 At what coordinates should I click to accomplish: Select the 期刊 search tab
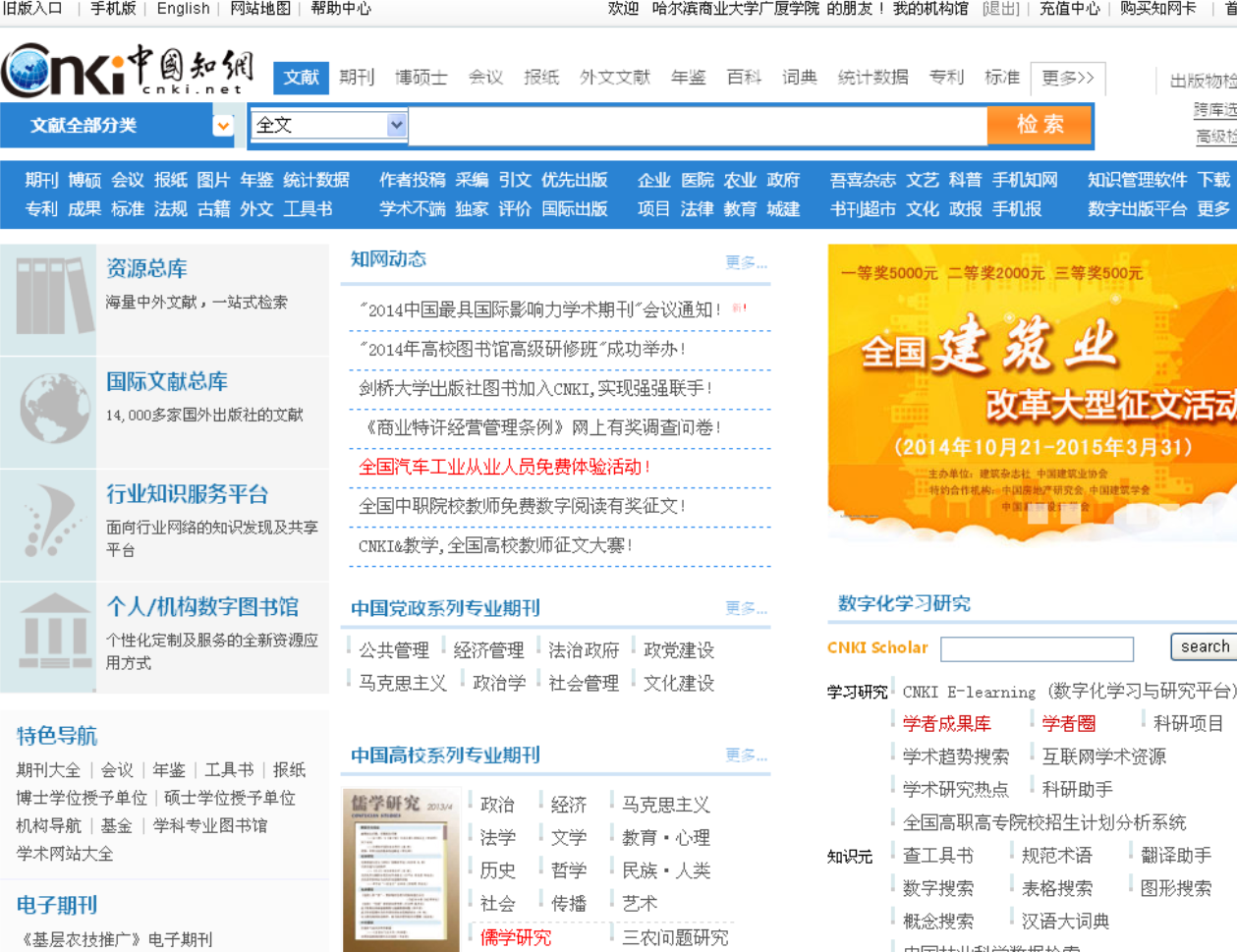(357, 78)
